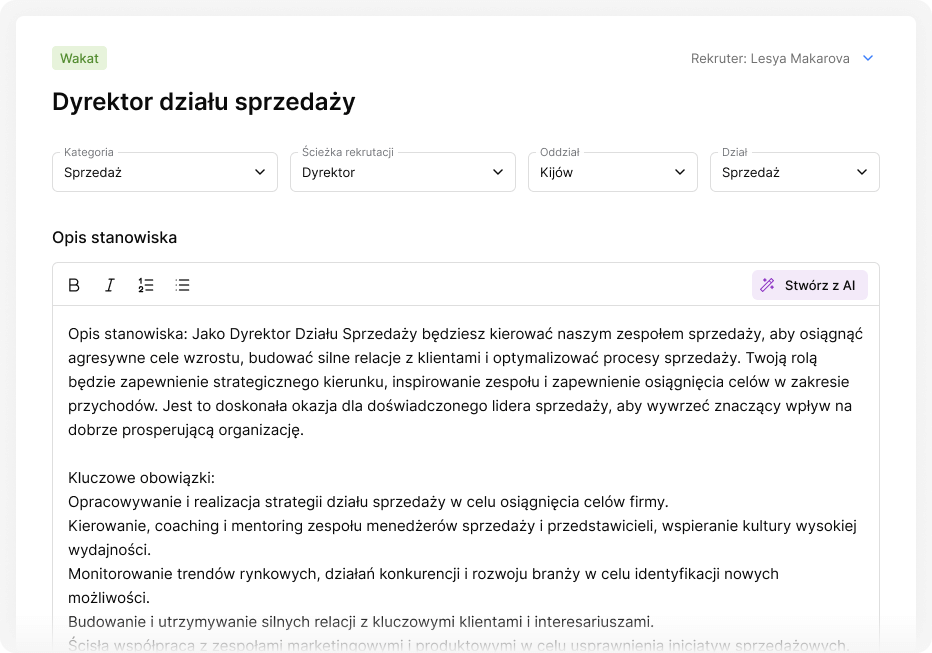Screen dimensions: 932x653
Task: Click the magic wand AI icon
Action: click(x=767, y=285)
